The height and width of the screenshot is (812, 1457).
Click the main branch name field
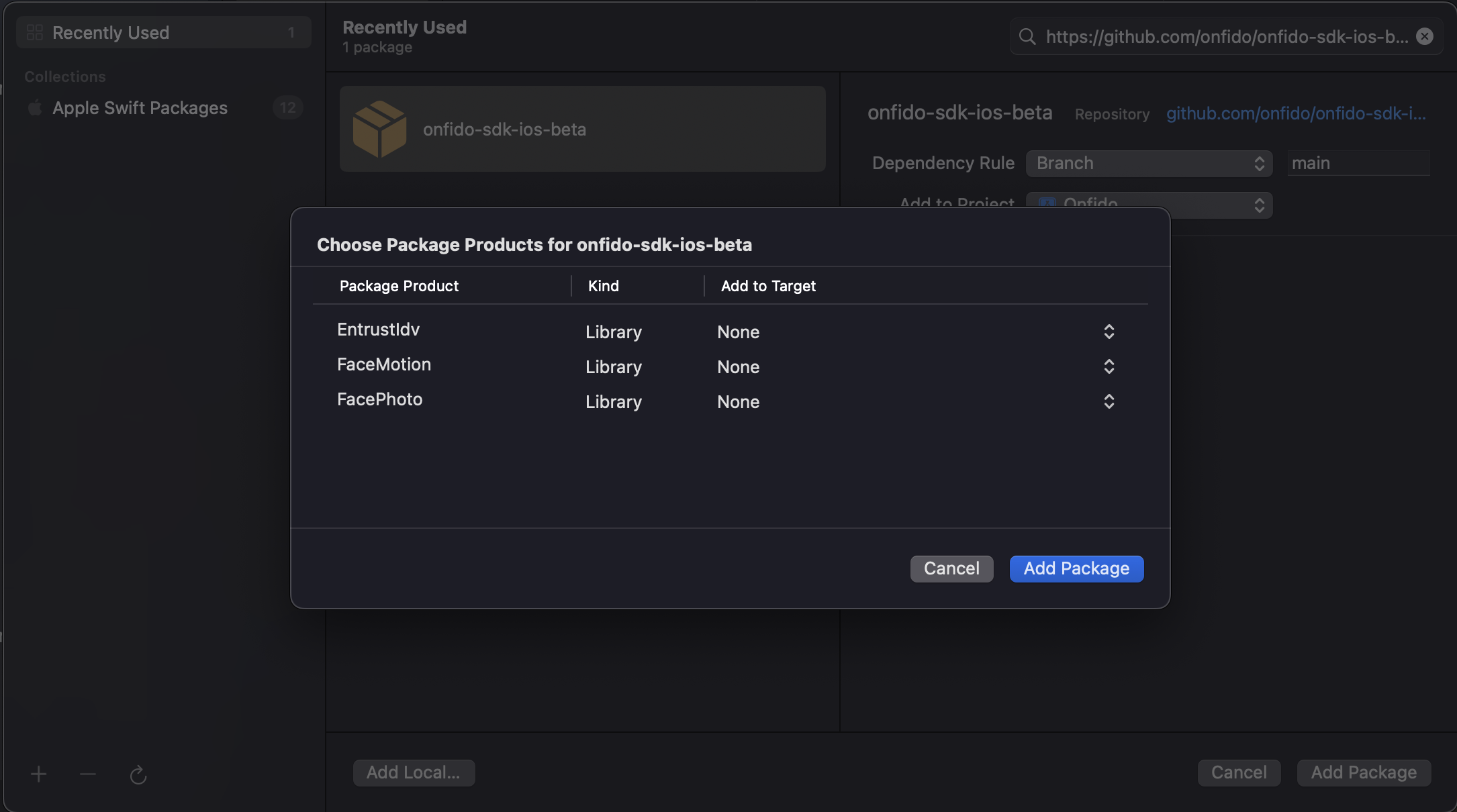click(1358, 163)
